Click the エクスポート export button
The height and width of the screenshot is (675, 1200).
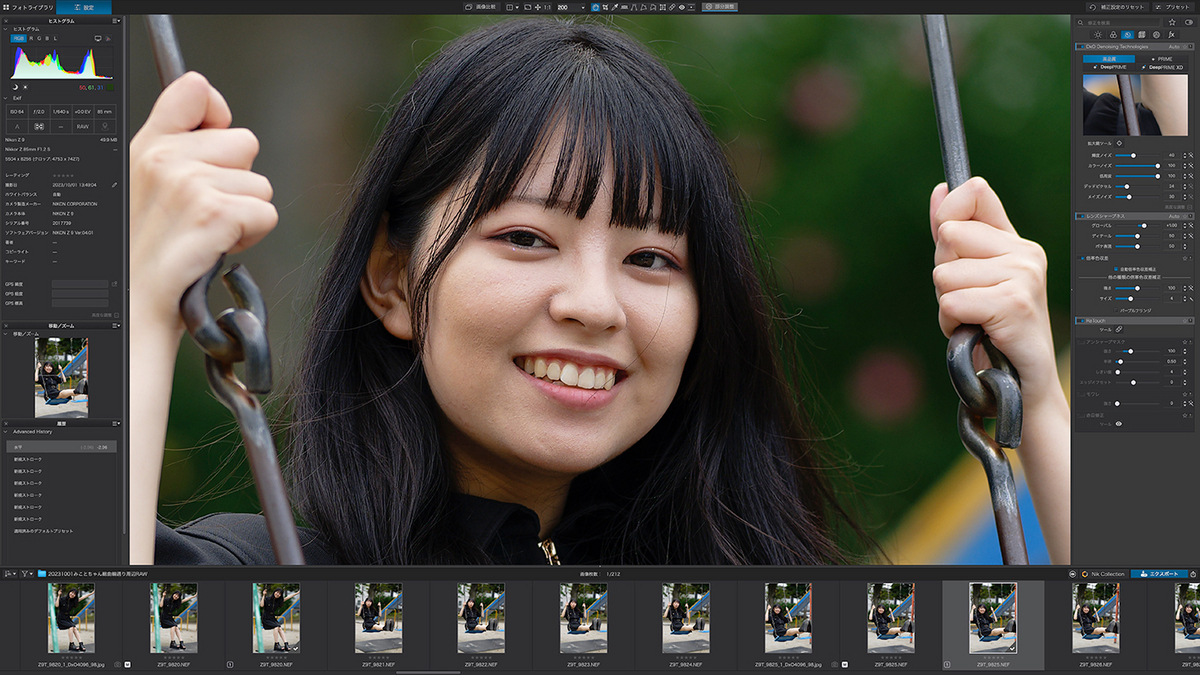(1160, 574)
